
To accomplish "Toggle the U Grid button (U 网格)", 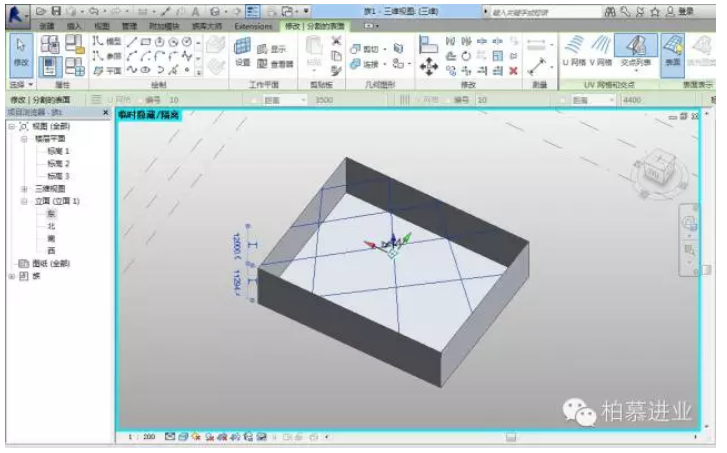I will coord(574,51).
